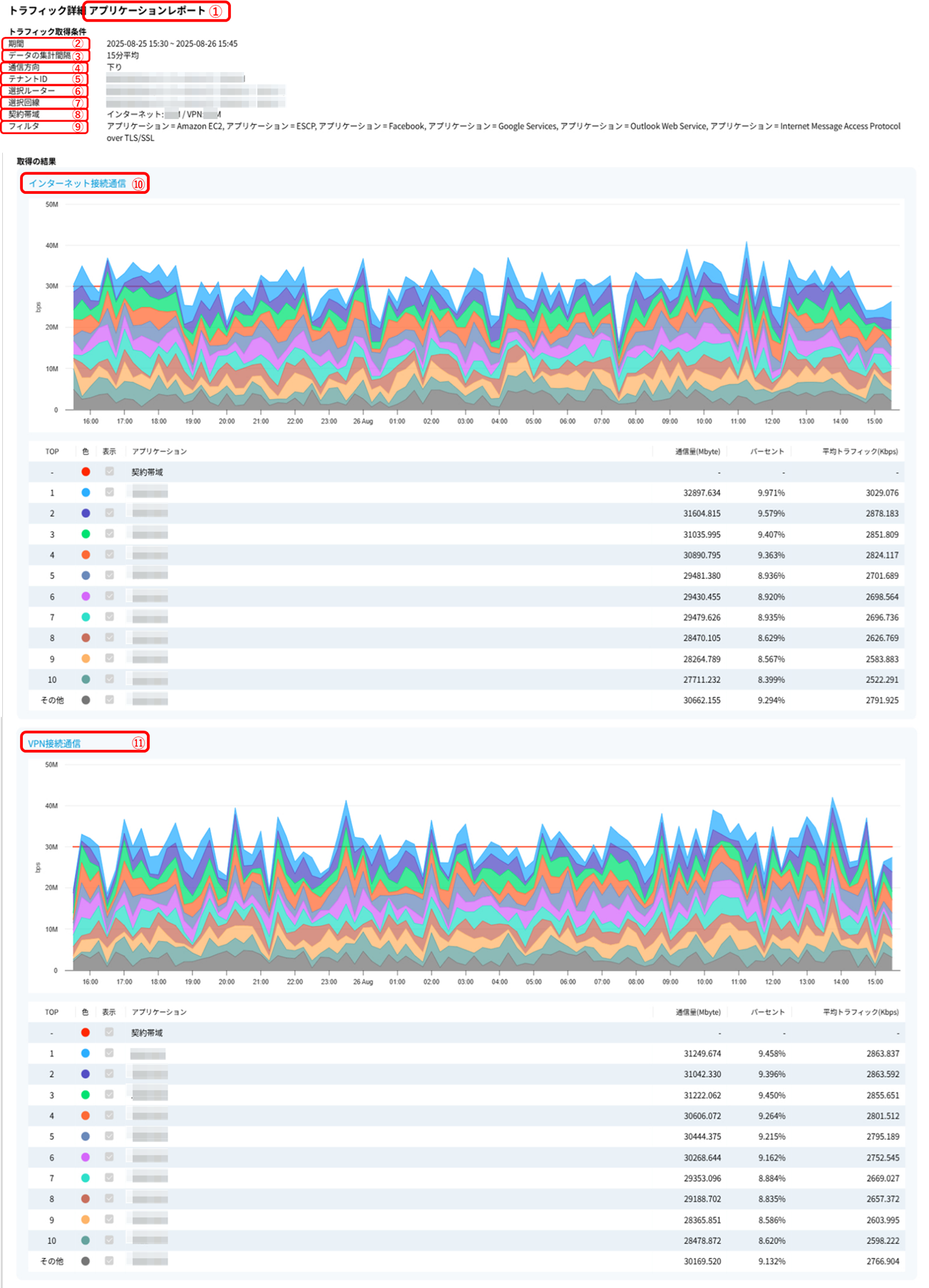The image size is (929, 1288).
Task: Click the 26 Aug marker on Internet chart axis
Action: (363, 421)
